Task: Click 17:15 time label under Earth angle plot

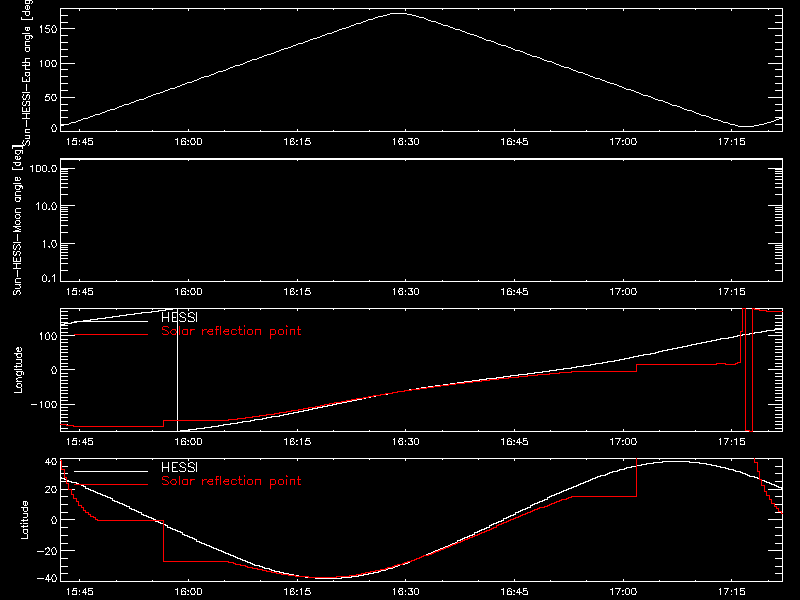Action: tap(732, 142)
